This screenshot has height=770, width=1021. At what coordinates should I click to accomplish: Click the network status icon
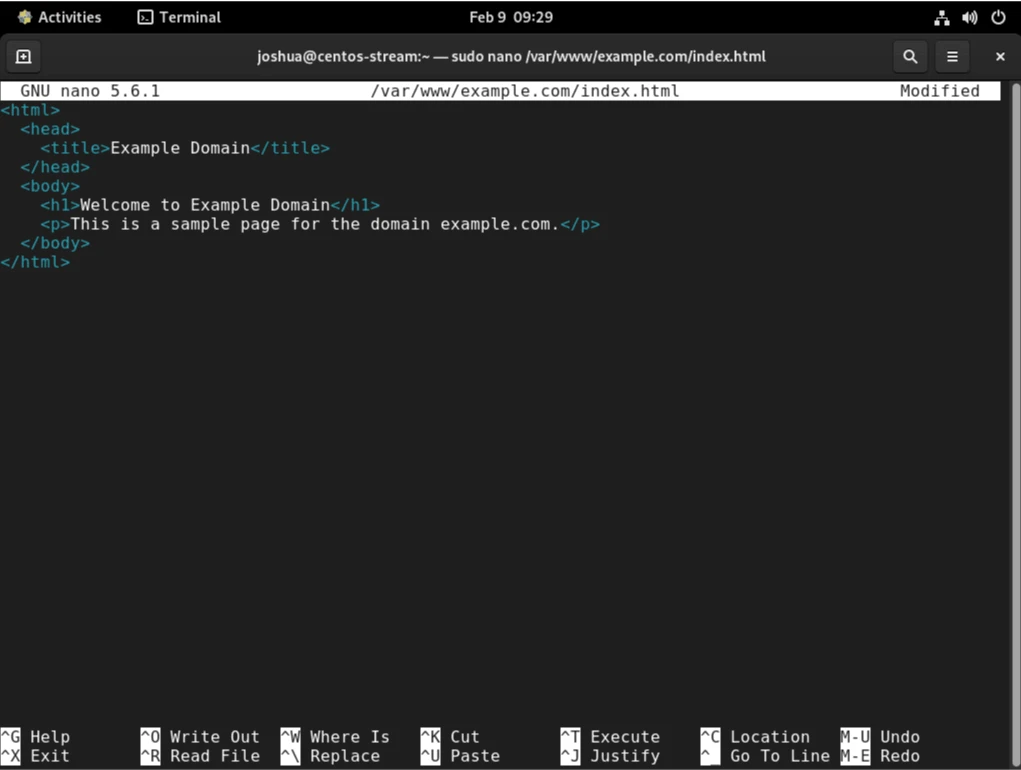click(942, 18)
